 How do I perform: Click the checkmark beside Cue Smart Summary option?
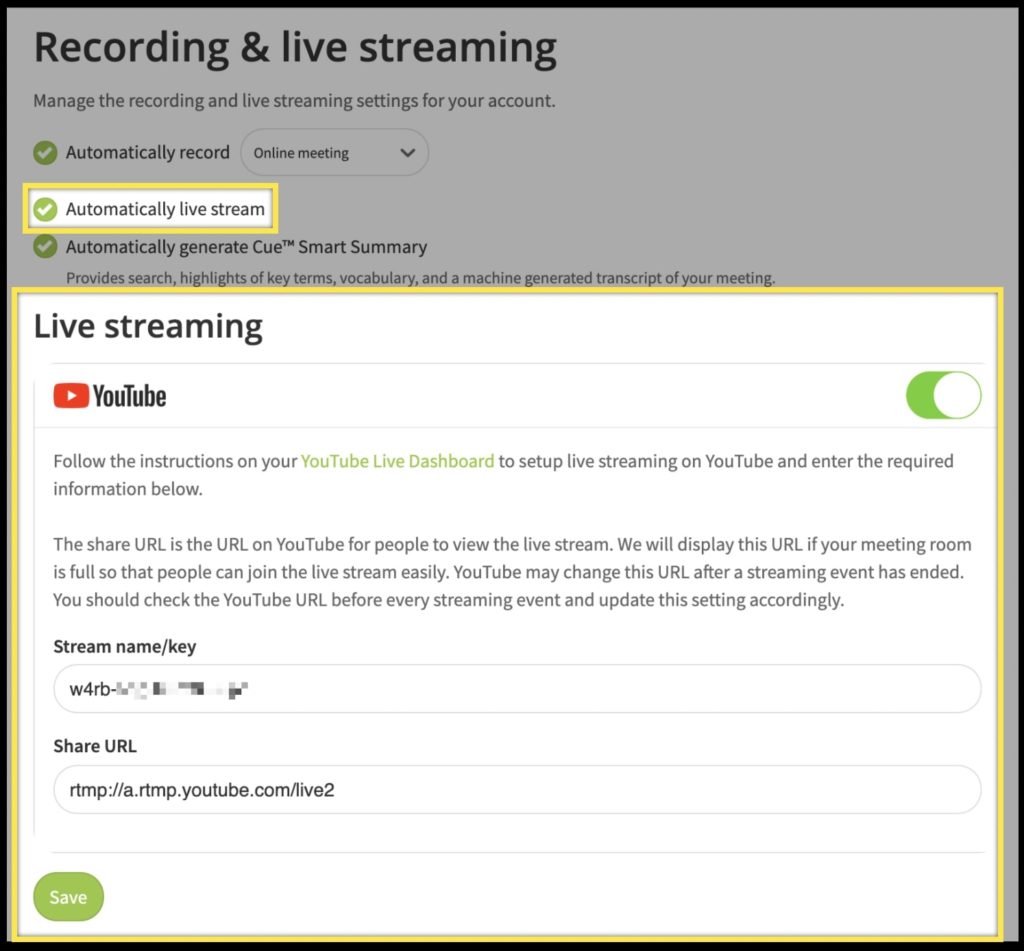[44, 247]
